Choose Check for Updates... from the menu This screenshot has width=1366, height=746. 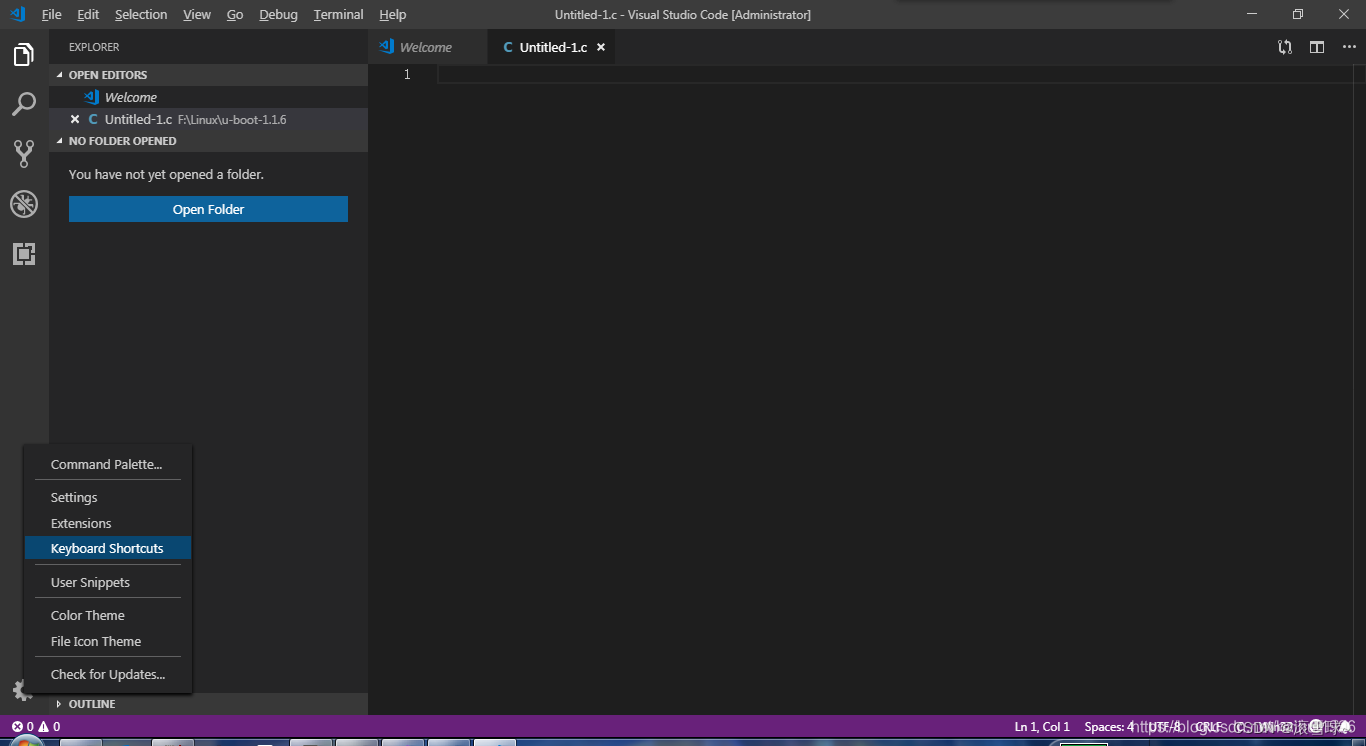coord(108,674)
